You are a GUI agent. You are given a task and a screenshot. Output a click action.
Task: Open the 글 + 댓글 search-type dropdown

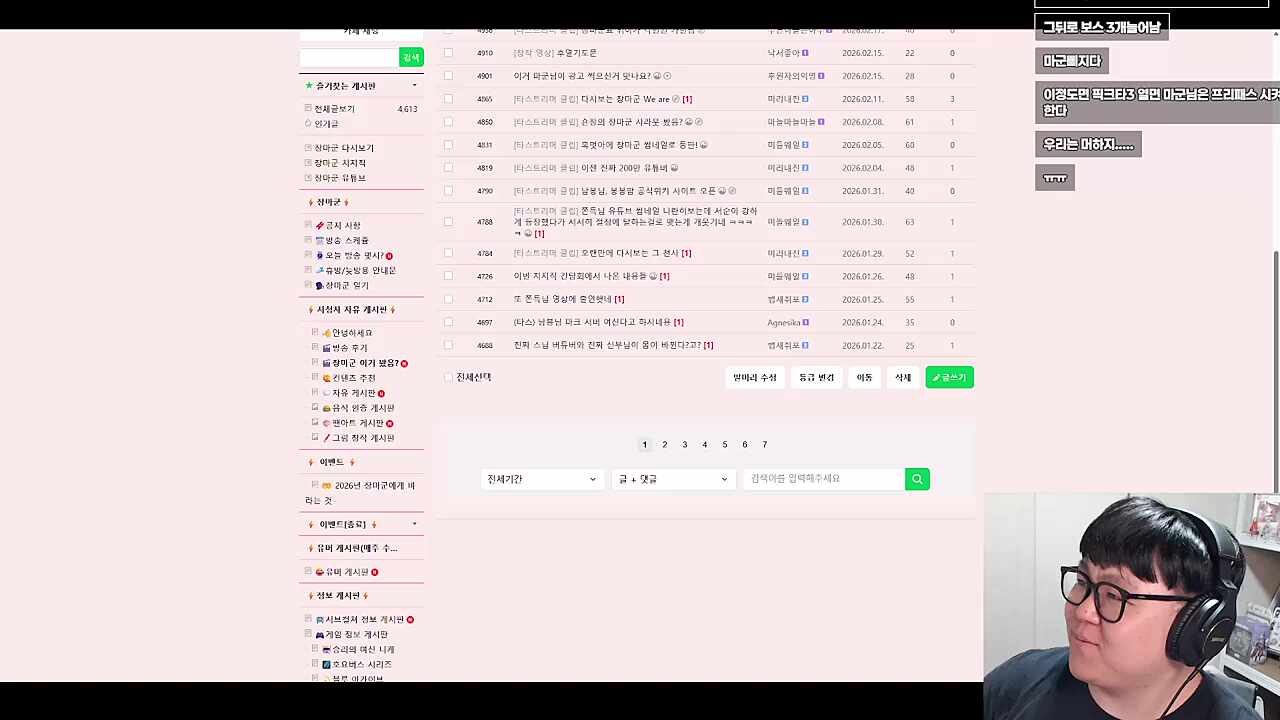pyautogui.click(x=672, y=479)
